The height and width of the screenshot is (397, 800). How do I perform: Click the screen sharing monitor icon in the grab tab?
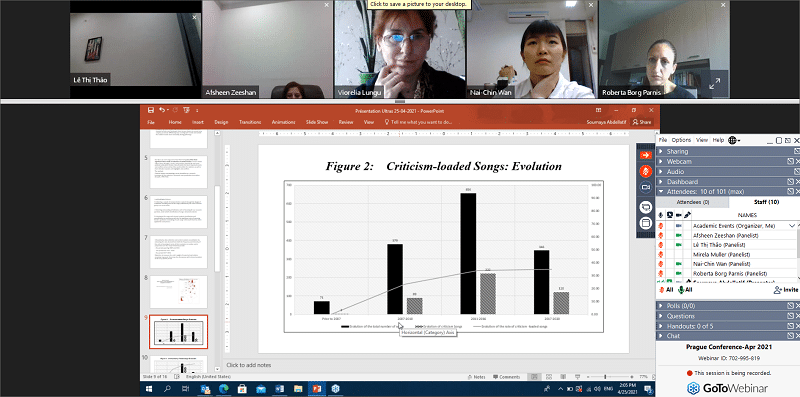coord(645,207)
